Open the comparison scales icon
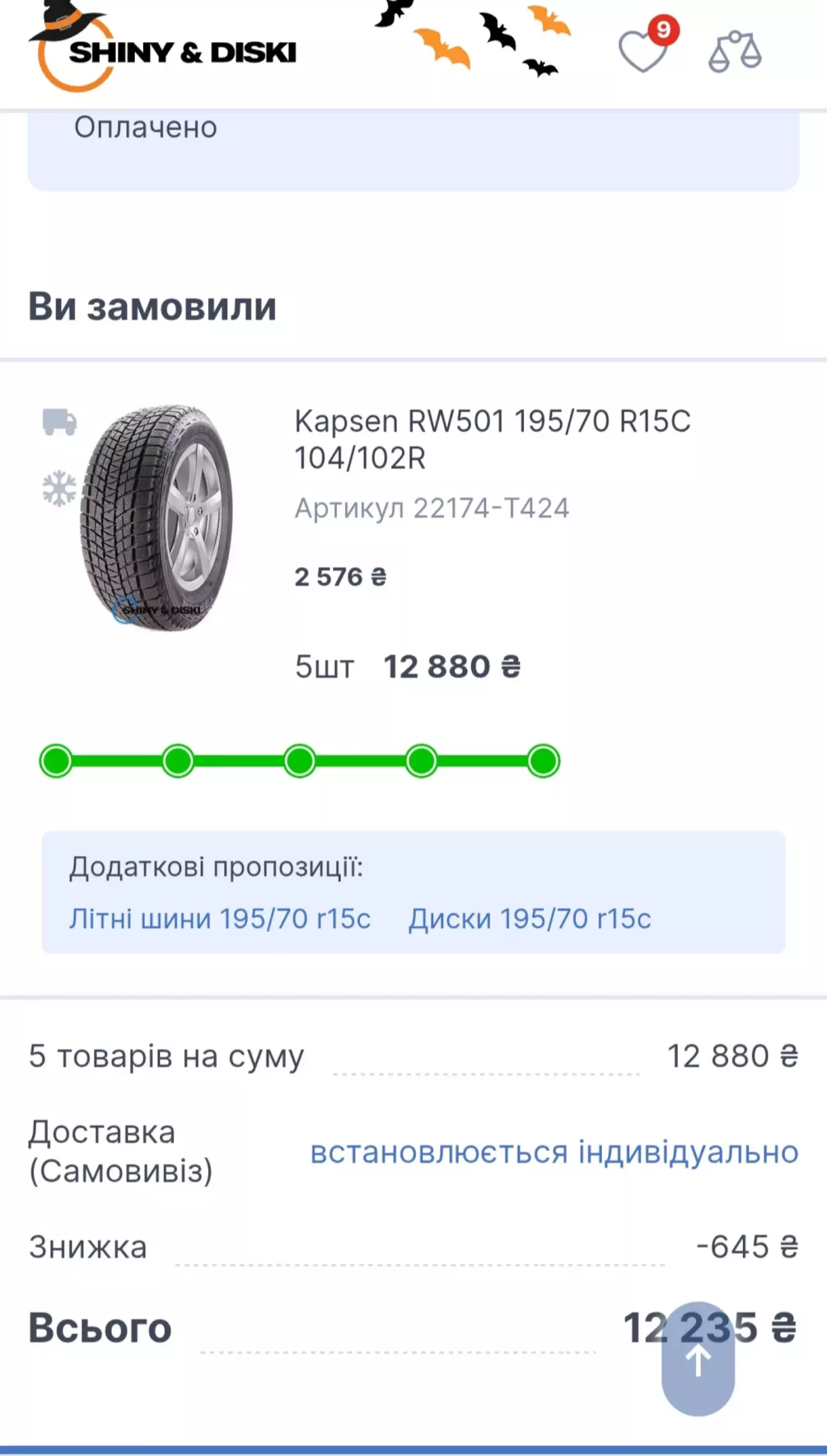The height and width of the screenshot is (1456, 827). (x=734, y=52)
